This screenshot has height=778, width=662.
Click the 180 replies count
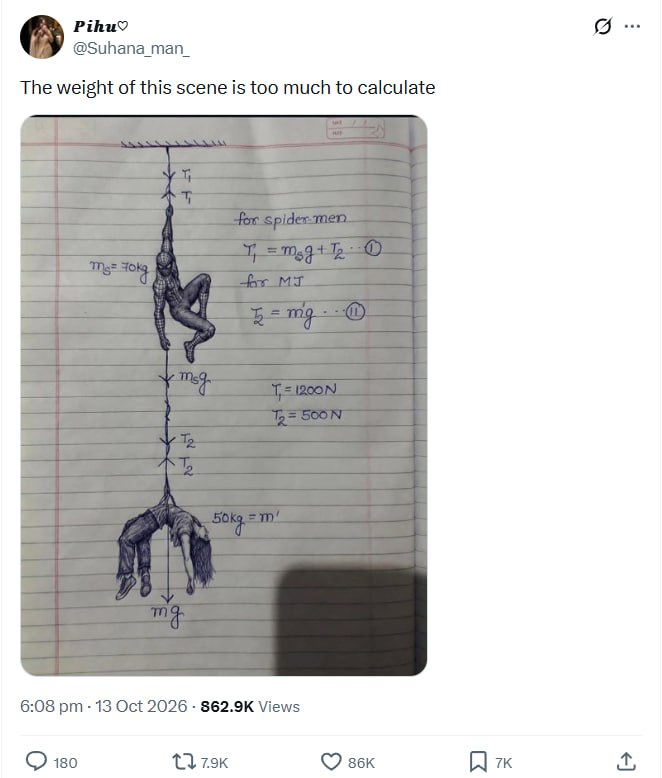(x=65, y=763)
